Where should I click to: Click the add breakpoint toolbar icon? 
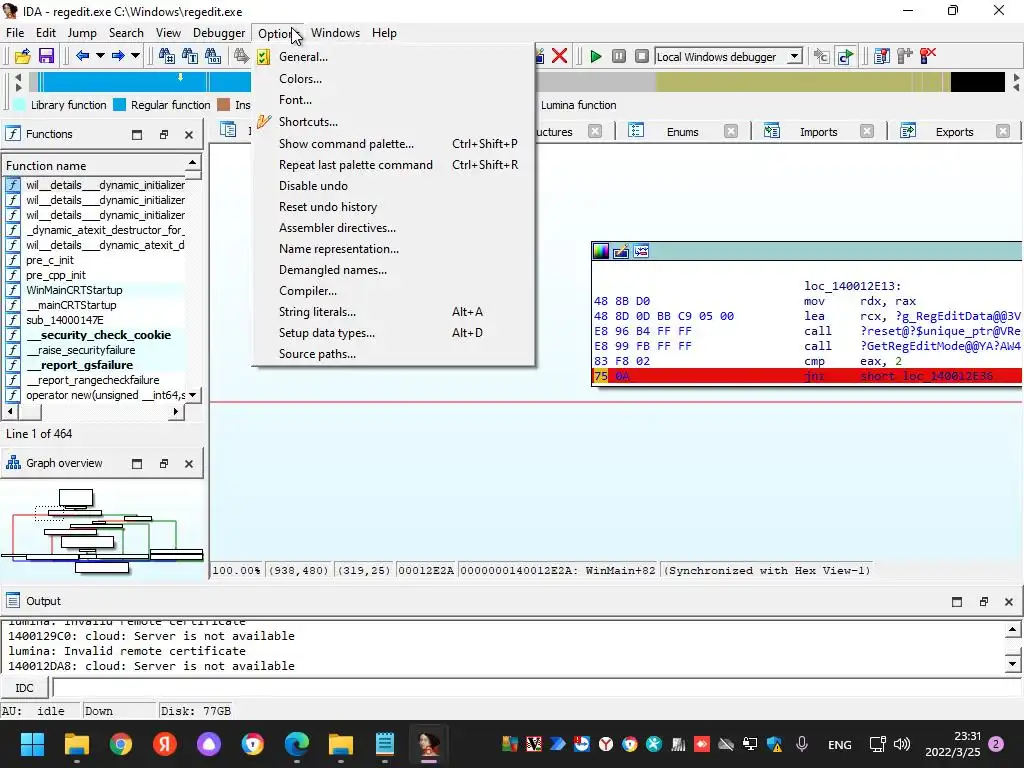pos(904,56)
